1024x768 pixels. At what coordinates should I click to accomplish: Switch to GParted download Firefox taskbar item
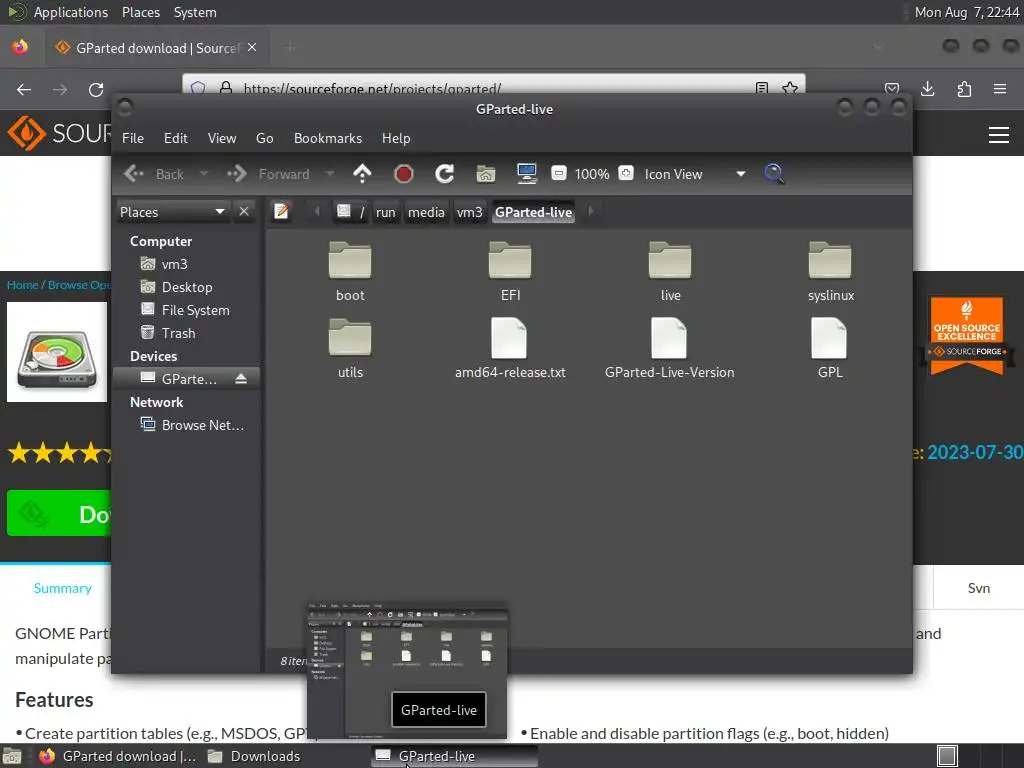point(118,756)
